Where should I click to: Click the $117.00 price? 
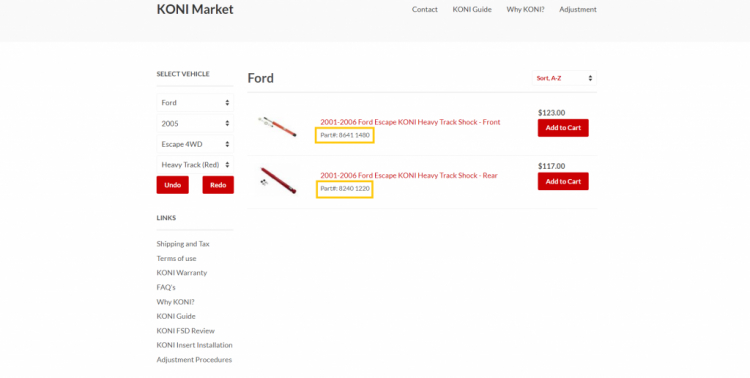click(551, 166)
